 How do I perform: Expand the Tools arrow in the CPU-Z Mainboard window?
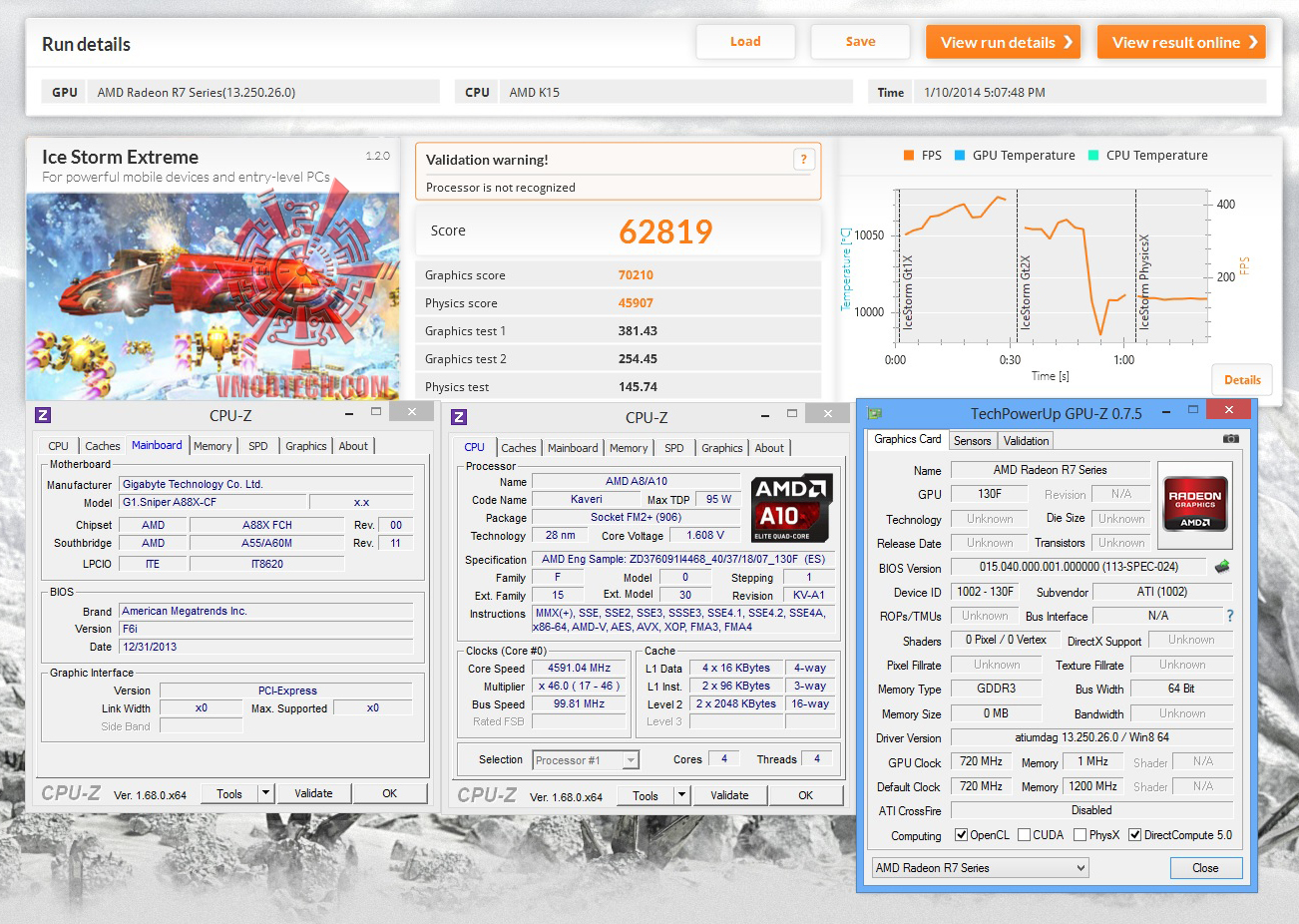pos(265,793)
